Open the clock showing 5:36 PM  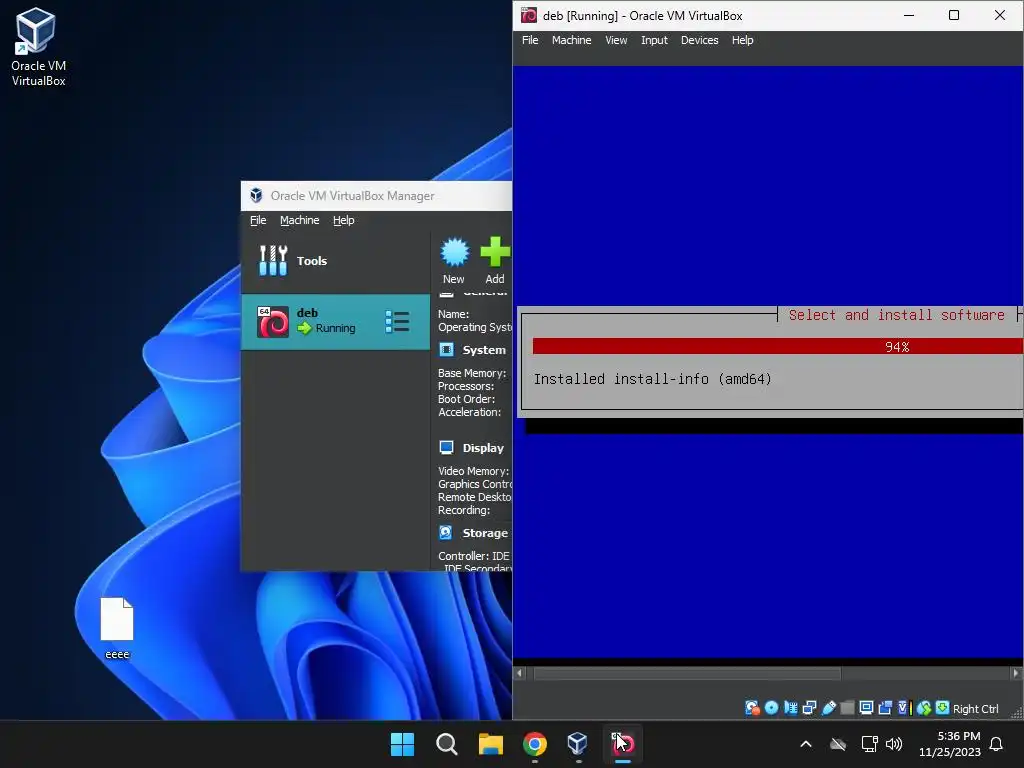pyautogui.click(x=950, y=744)
